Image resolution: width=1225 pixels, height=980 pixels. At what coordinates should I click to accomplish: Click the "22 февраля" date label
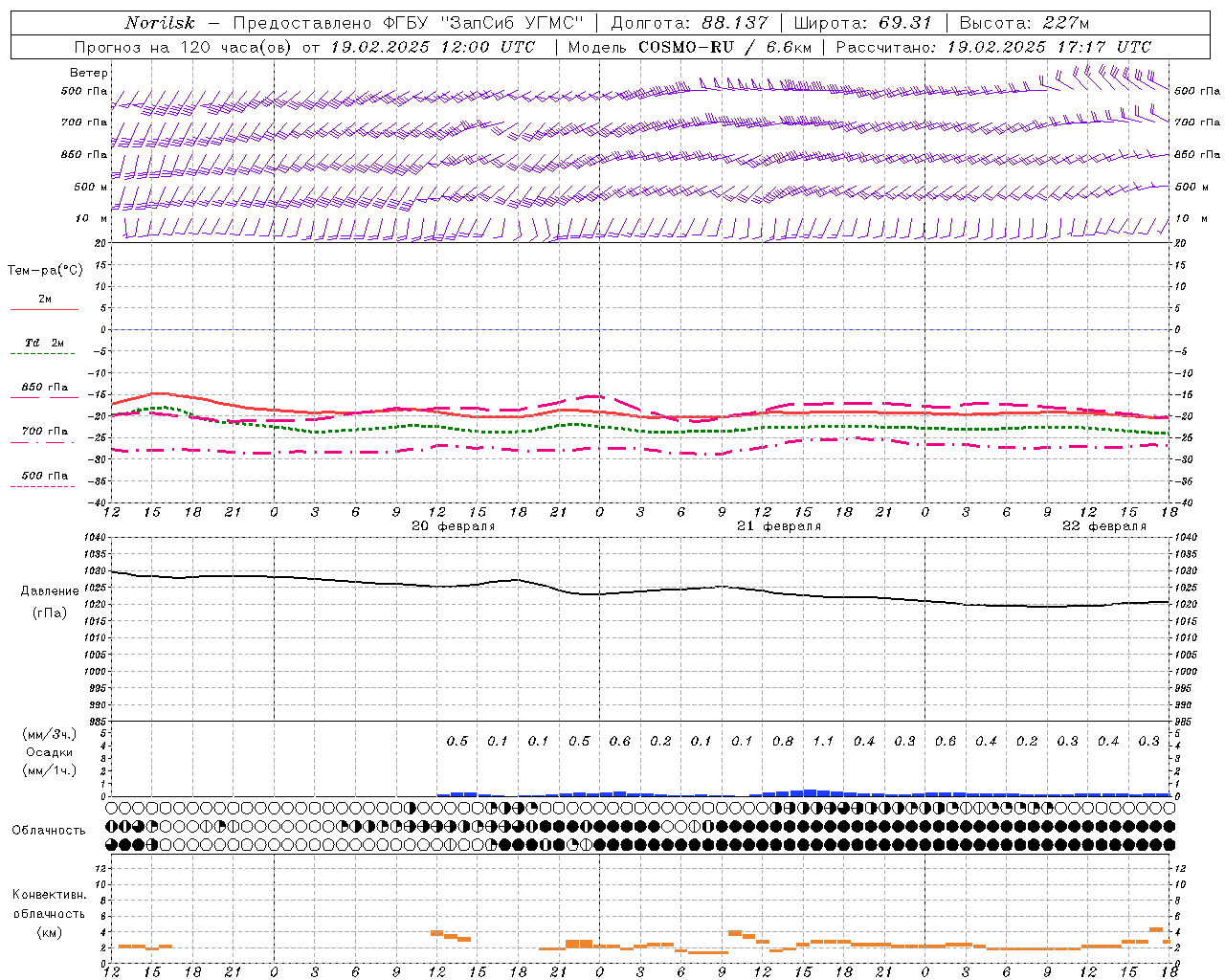(x=1104, y=526)
